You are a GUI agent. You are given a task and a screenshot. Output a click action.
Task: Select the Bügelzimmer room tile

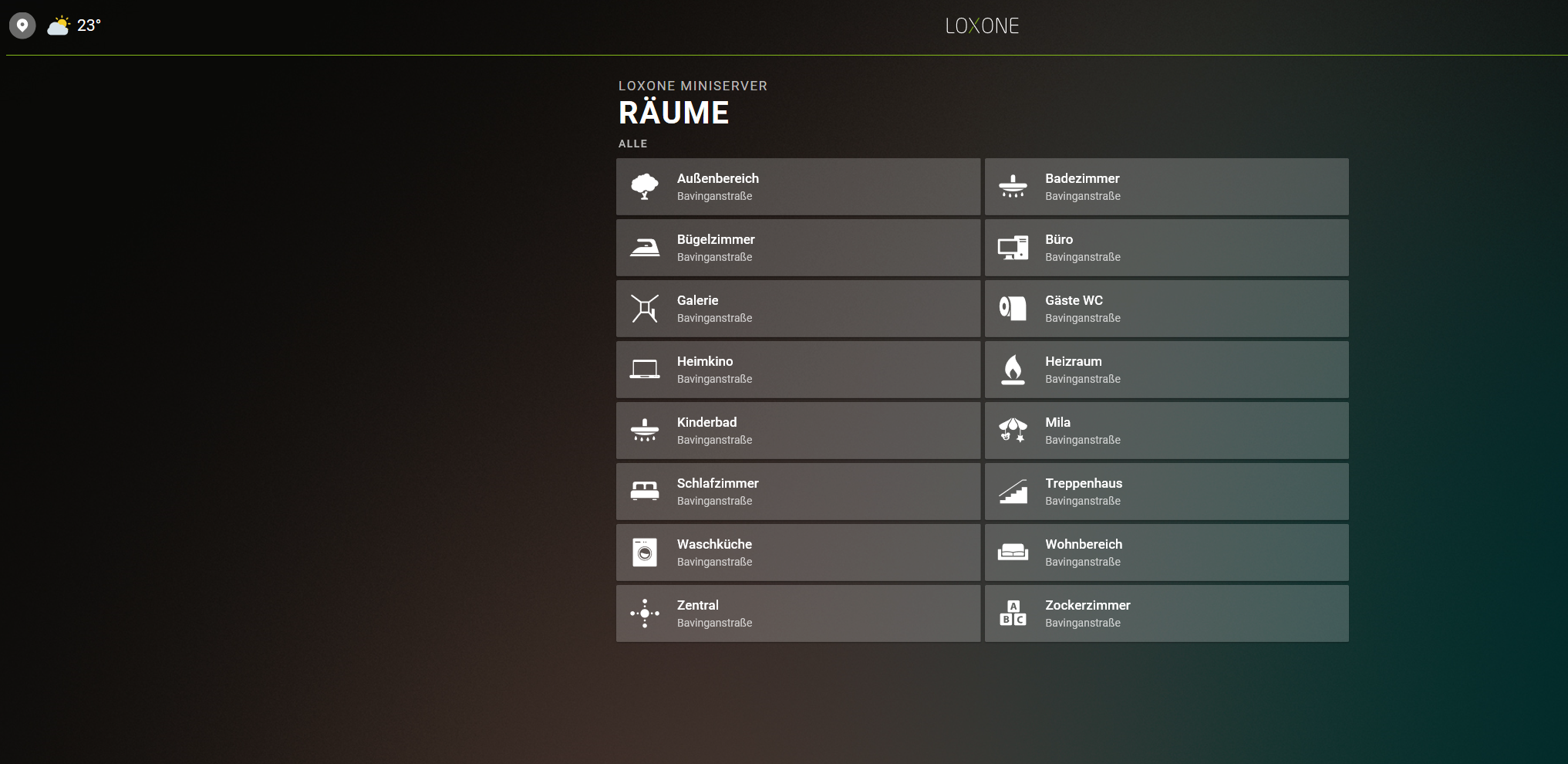pos(798,248)
